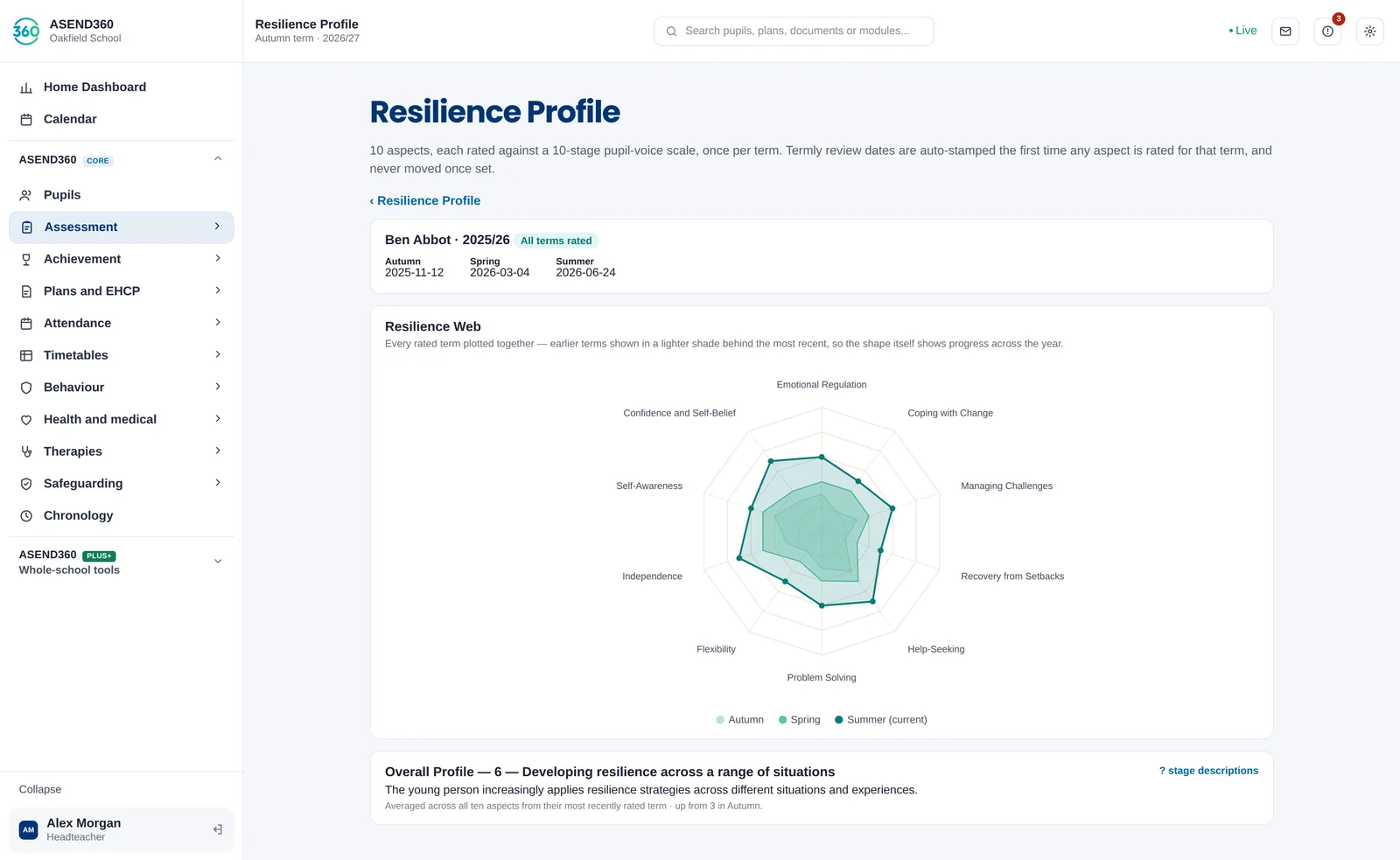The height and width of the screenshot is (860, 1400).
Task: Click Collapse to shrink the sidebar
Action: (x=40, y=789)
